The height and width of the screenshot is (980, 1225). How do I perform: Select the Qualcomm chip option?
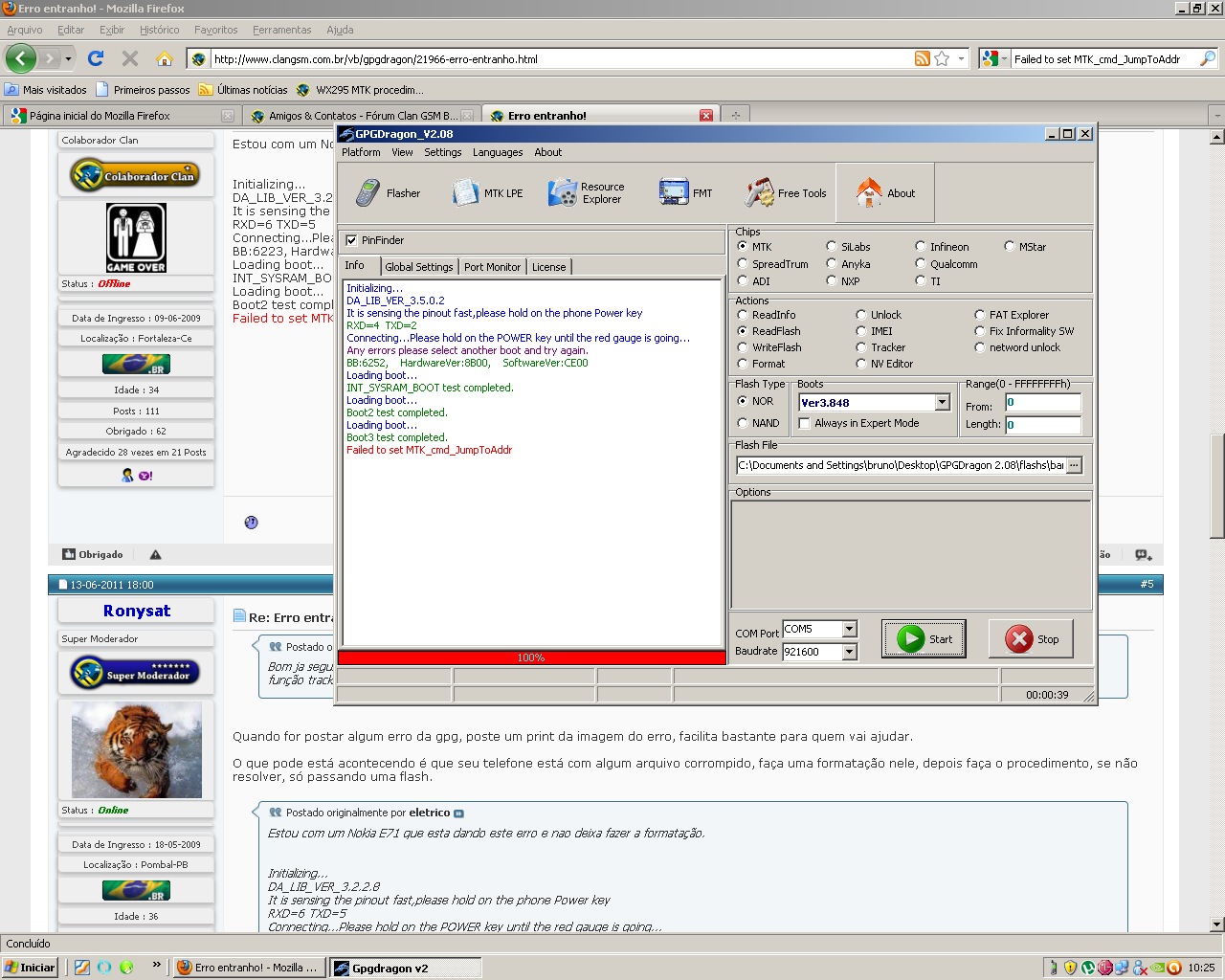point(921,264)
